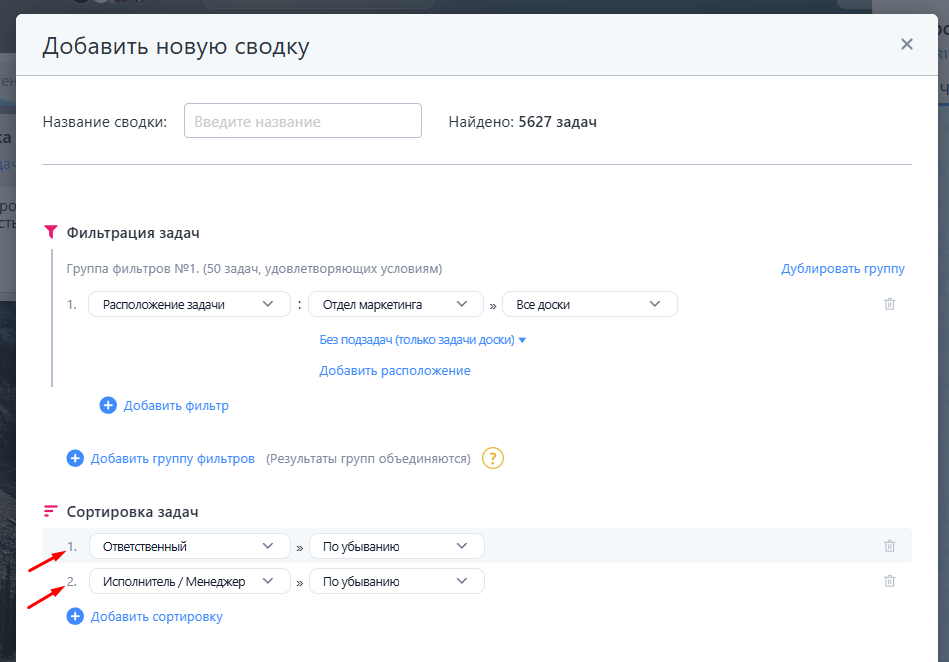Open the 'Ответственный' sort field dropdown
The width and height of the screenshot is (949, 662).
point(189,546)
